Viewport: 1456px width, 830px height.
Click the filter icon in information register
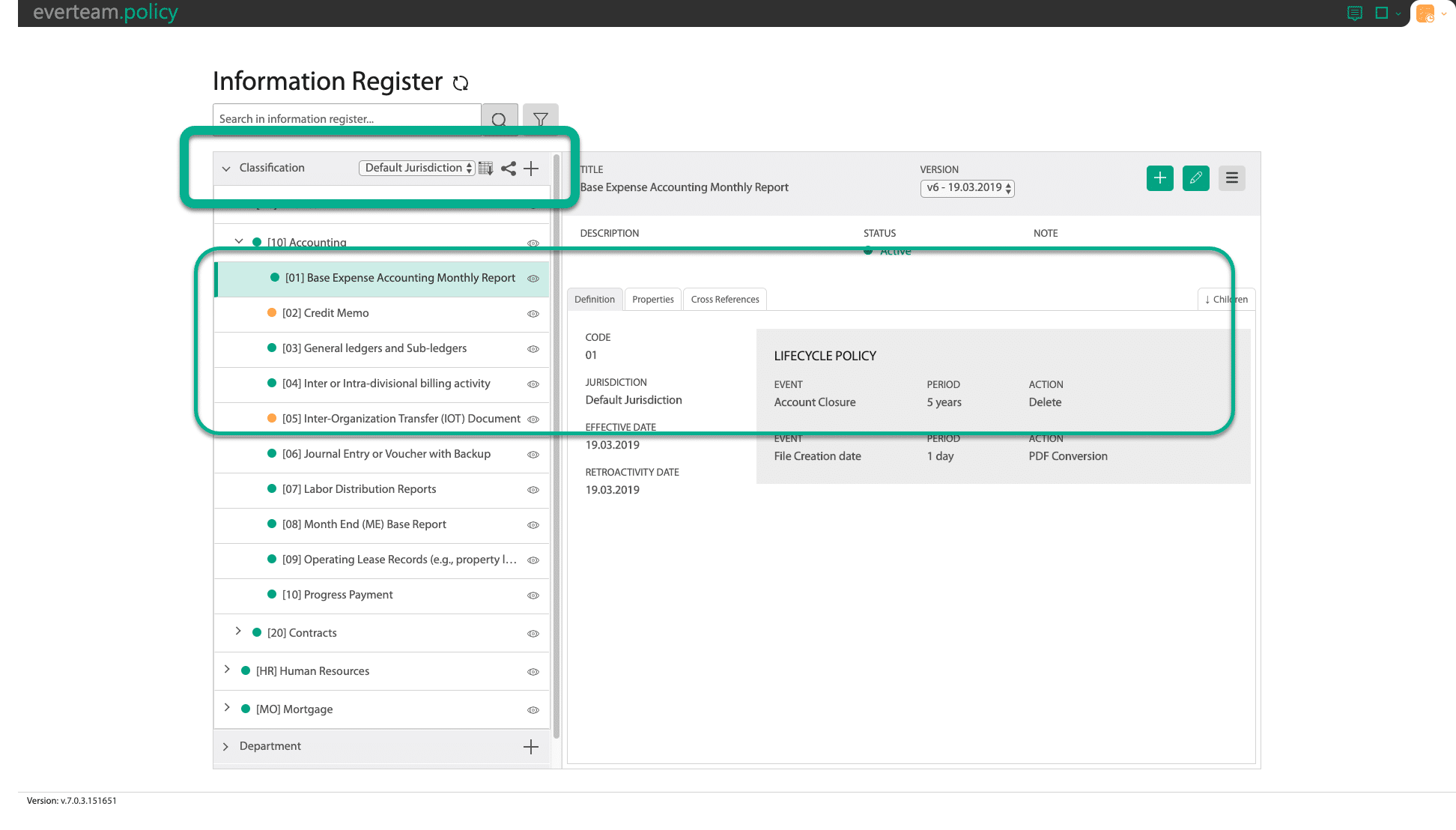tap(540, 119)
